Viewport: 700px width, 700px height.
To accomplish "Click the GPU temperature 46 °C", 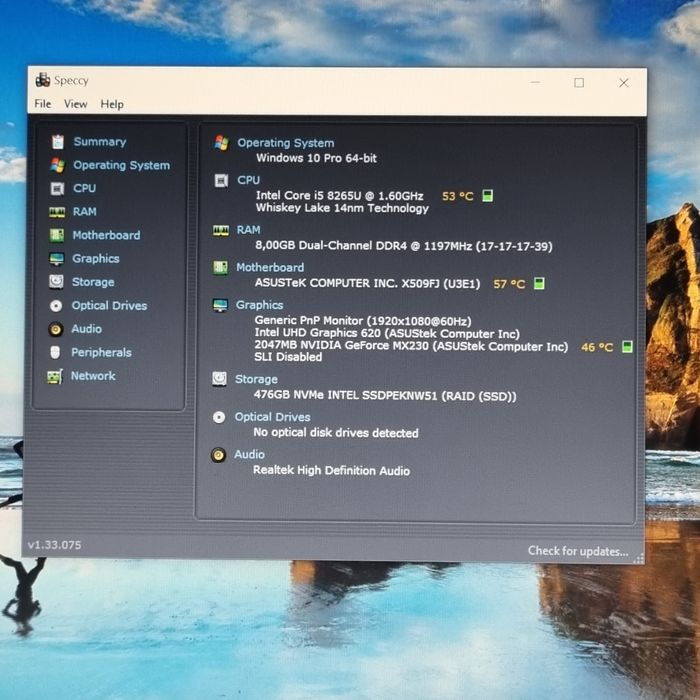I will pyautogui.click(x=597, y=347).
